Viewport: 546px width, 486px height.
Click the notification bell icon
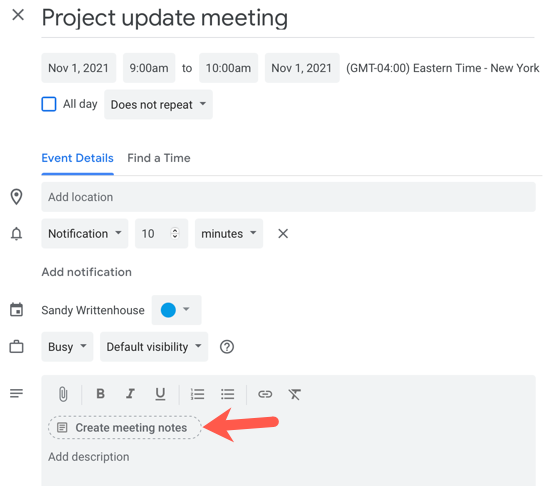[16, 234]
